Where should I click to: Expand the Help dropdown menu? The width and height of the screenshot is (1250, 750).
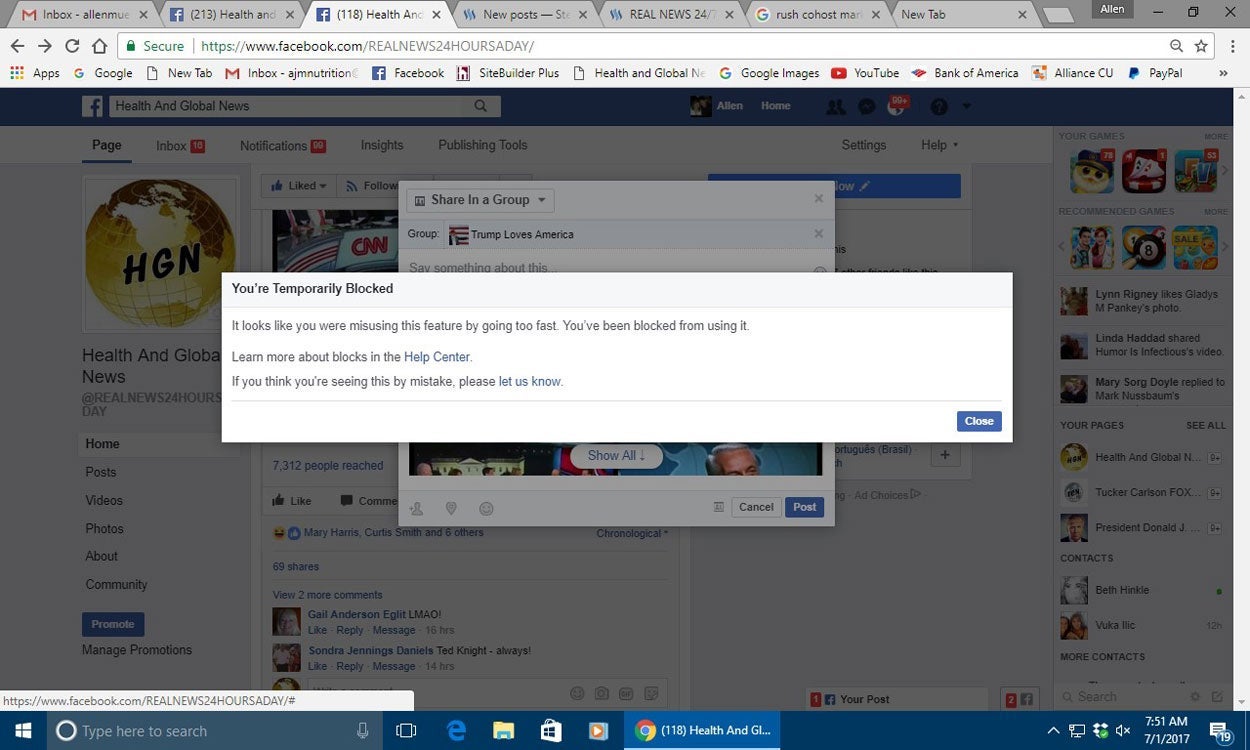pyautogui.click(x=939, y=145)
